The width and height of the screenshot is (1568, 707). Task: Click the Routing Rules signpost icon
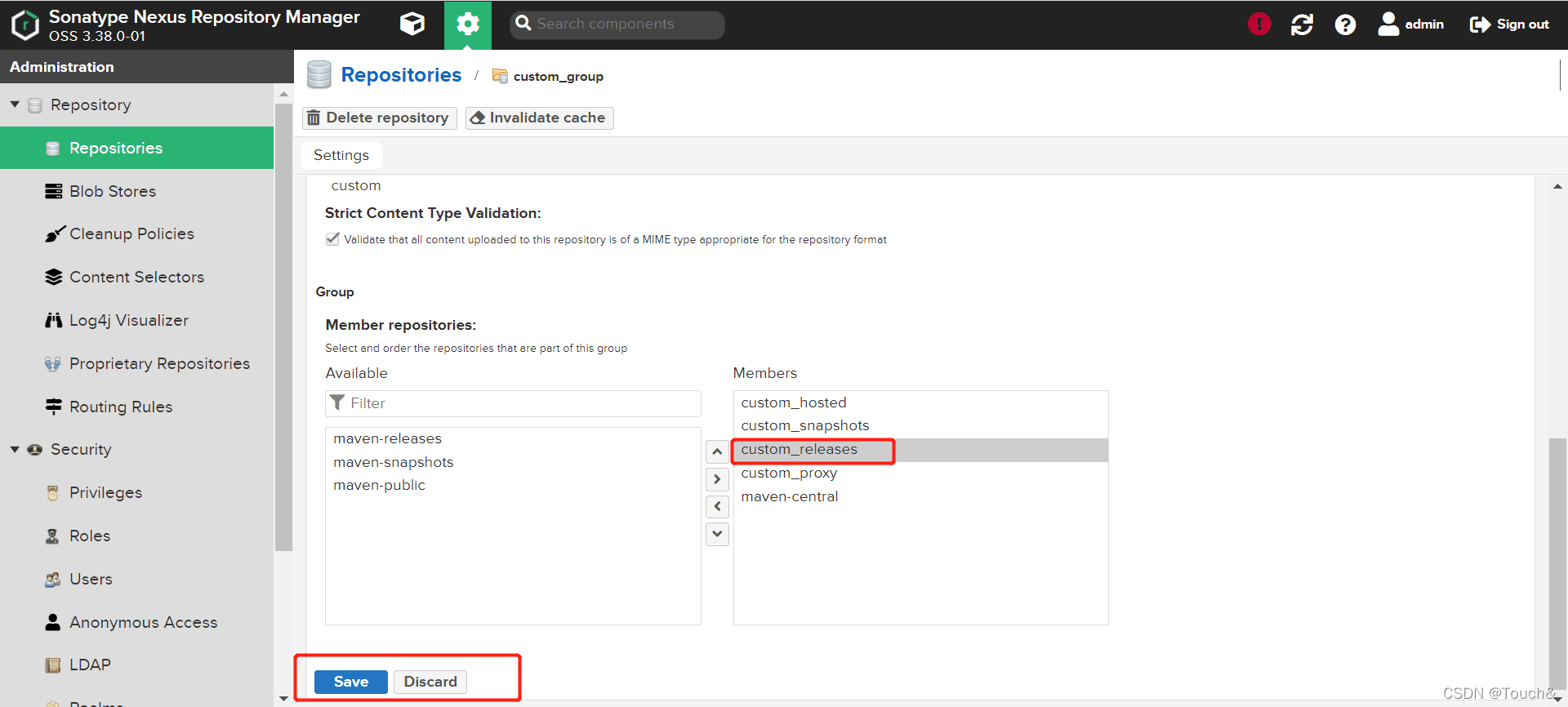(x=53, y=407)
